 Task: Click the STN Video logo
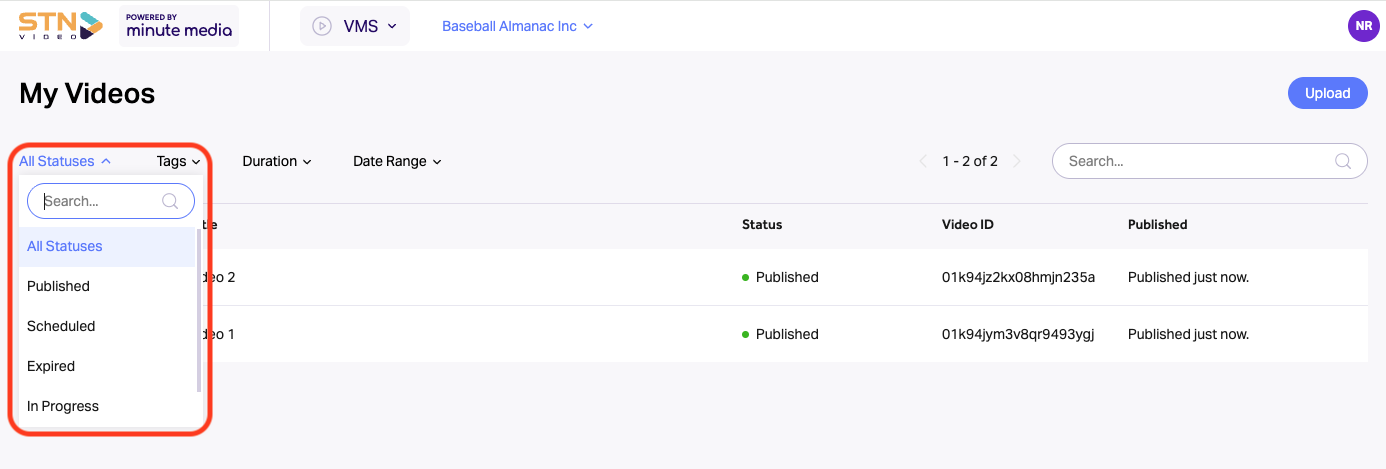pyautogui.click(x=61, y=26)
